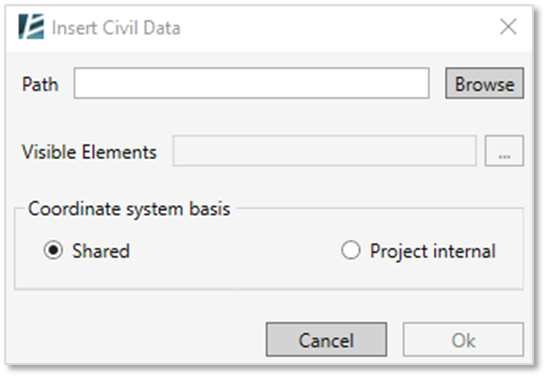Open the Visible Elements ellipsis picker
The image size is (547, 378).
pyautogui.click(x=504, y=151)
